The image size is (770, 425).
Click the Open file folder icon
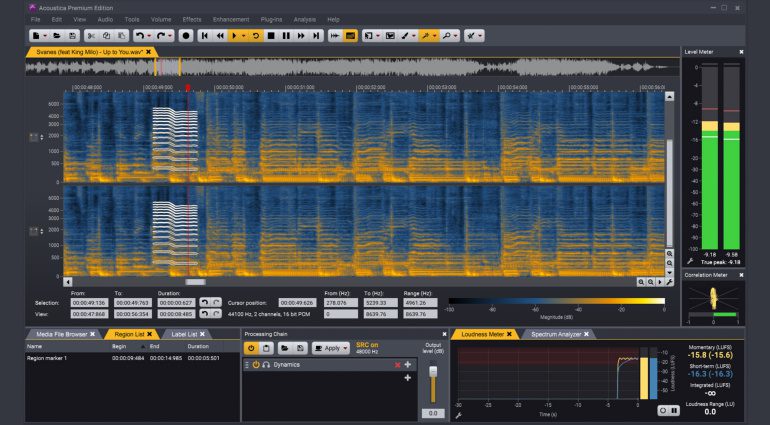click(x=57, y=36)
